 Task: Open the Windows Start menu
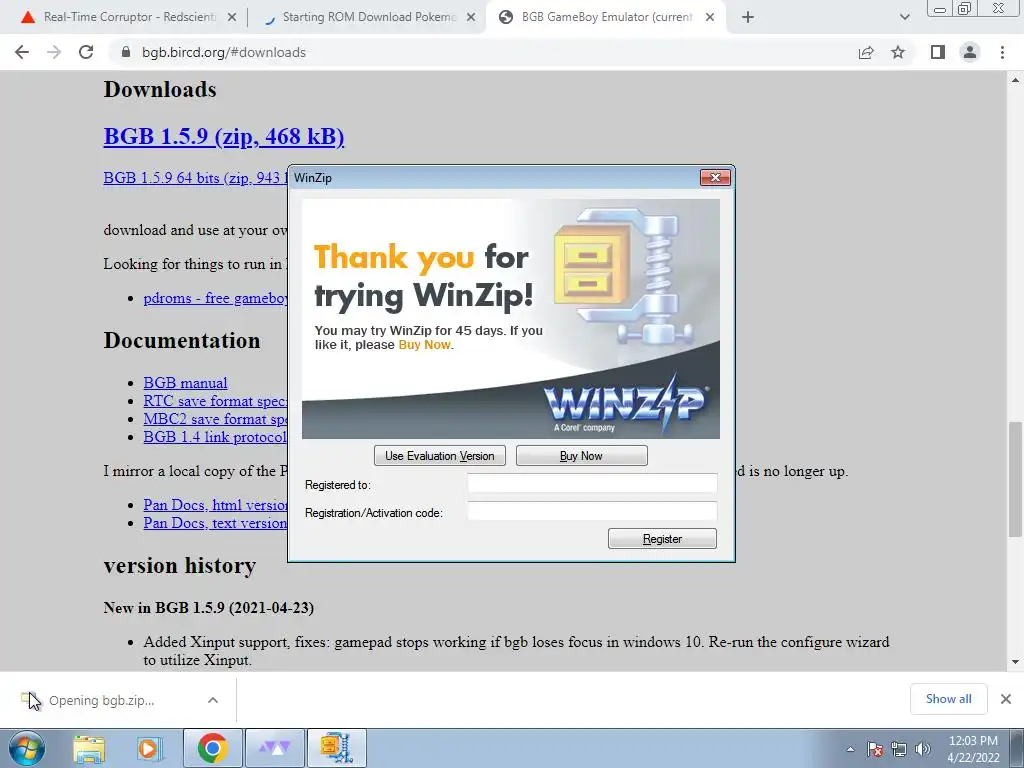point(26,748)
